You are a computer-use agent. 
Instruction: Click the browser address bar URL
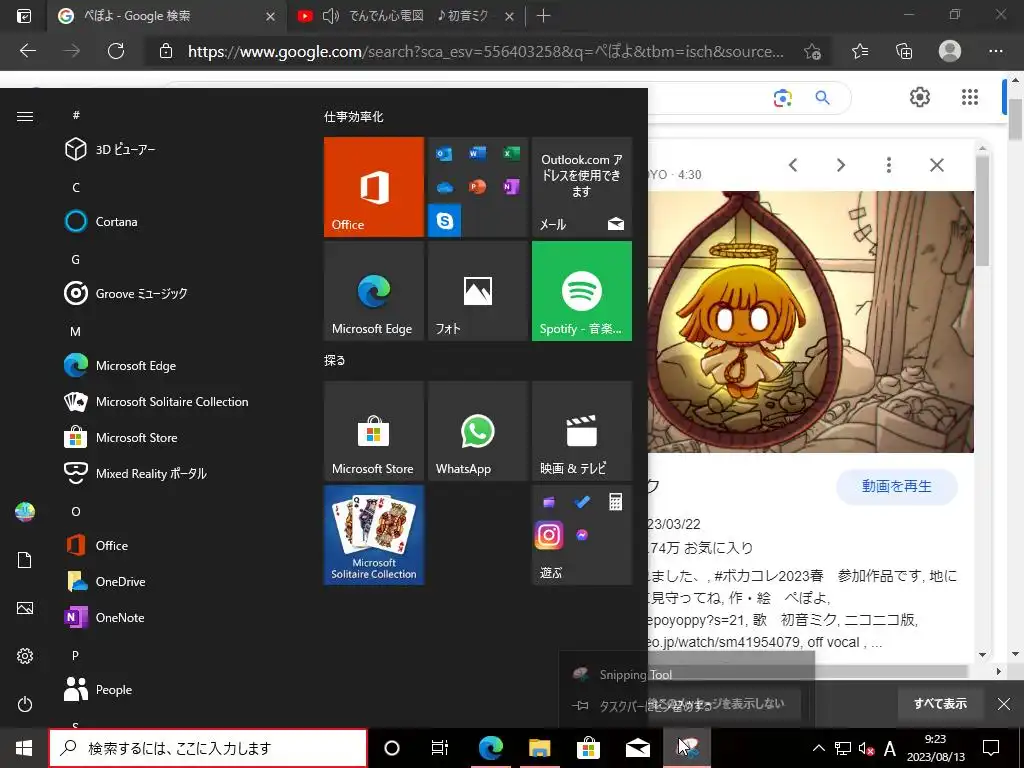click(486, 52)
